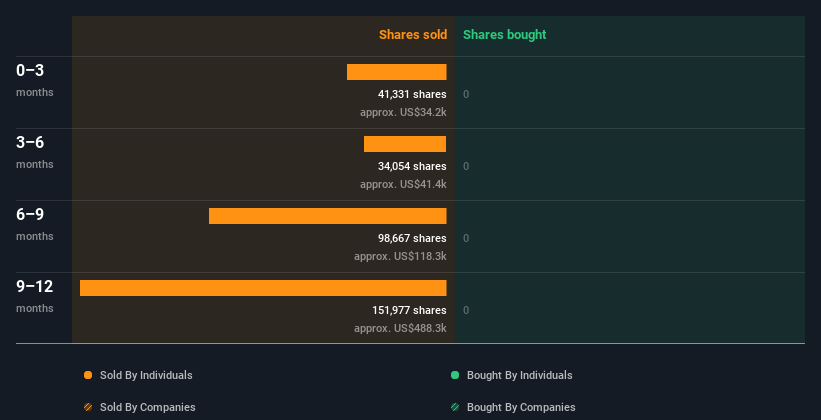Click the bought 0 in the 9–12 months row
This screenshot has width=821, height=420.
coord(466,311)
